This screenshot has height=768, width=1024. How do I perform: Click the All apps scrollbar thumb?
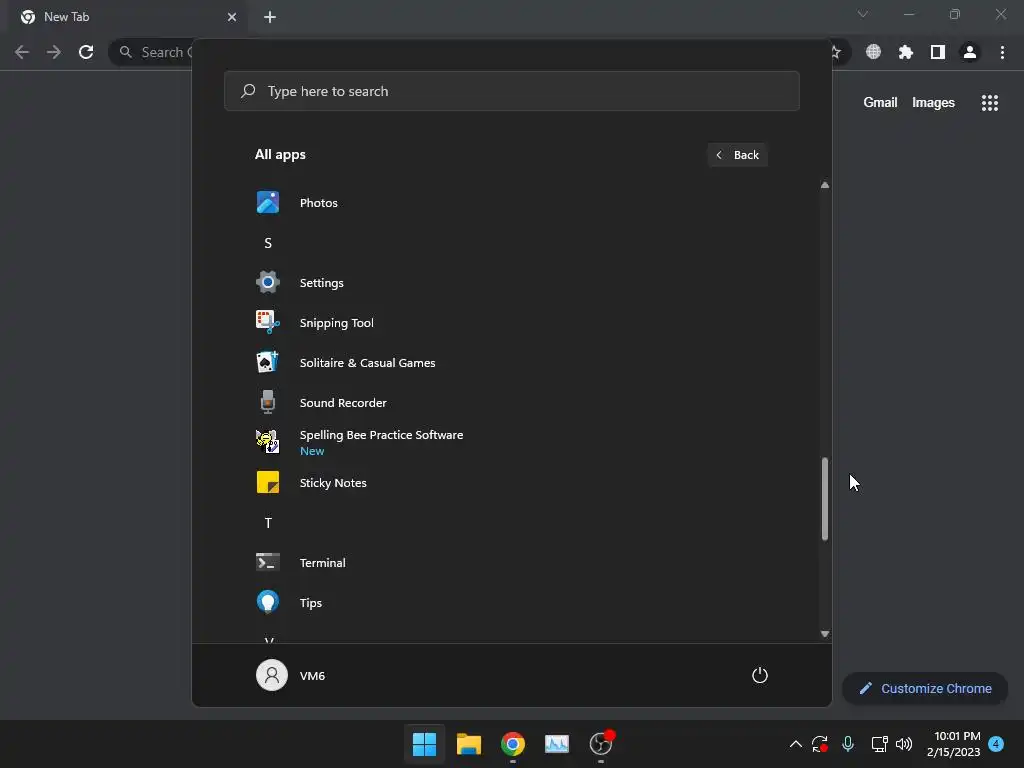tap(825, 498)
